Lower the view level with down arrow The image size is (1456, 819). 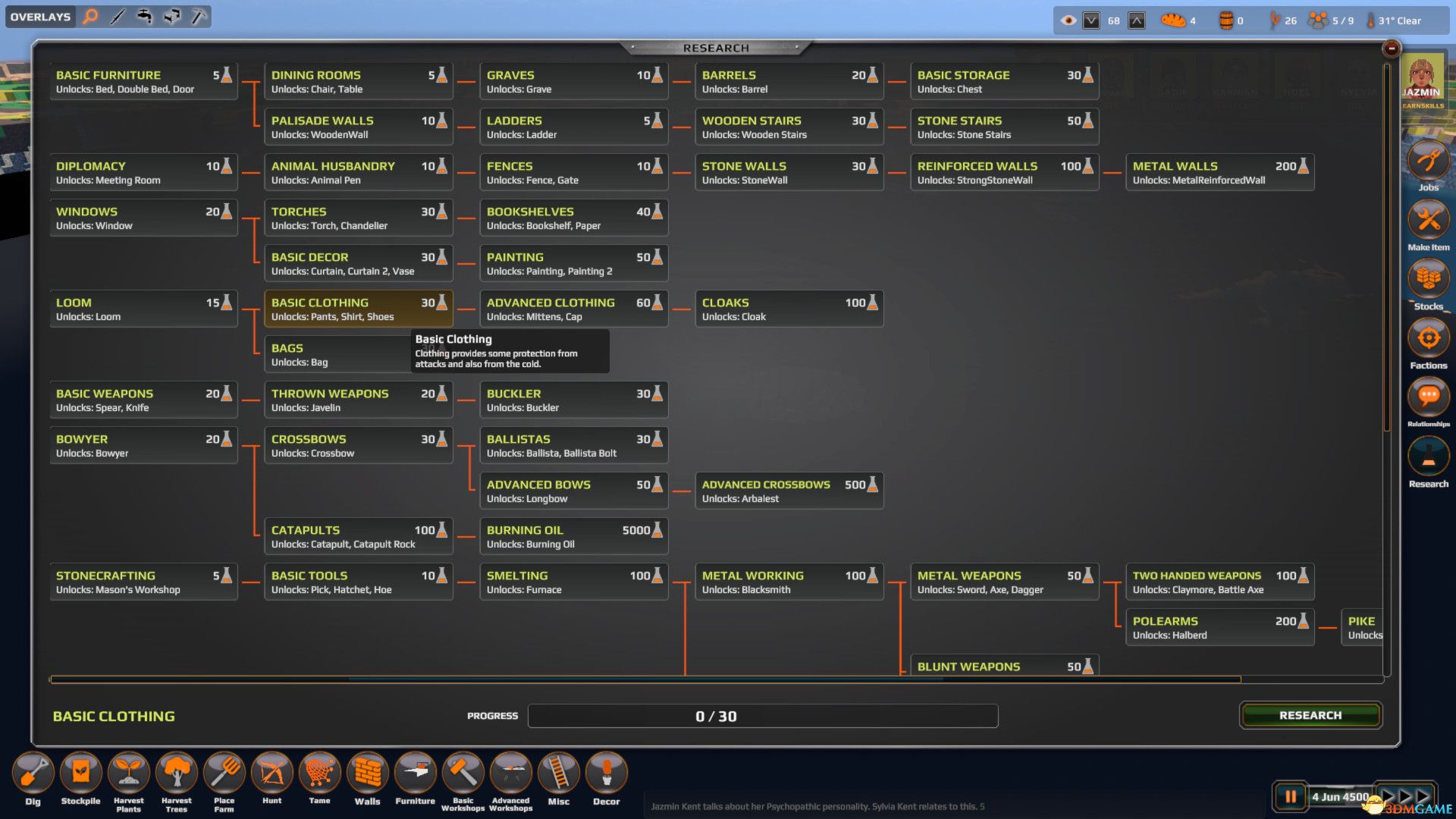tap(1091, 20)
